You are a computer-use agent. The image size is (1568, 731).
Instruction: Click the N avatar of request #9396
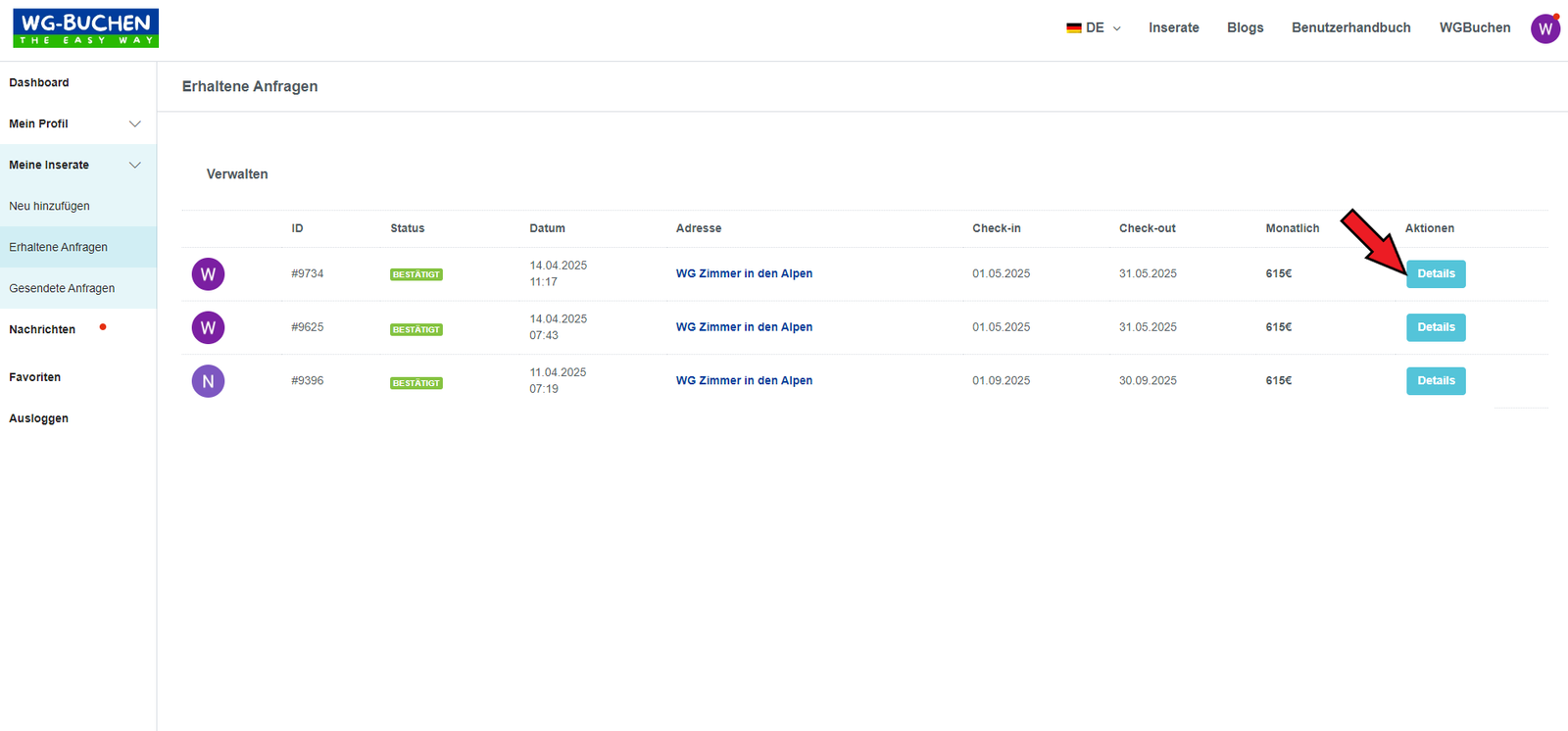208,381
